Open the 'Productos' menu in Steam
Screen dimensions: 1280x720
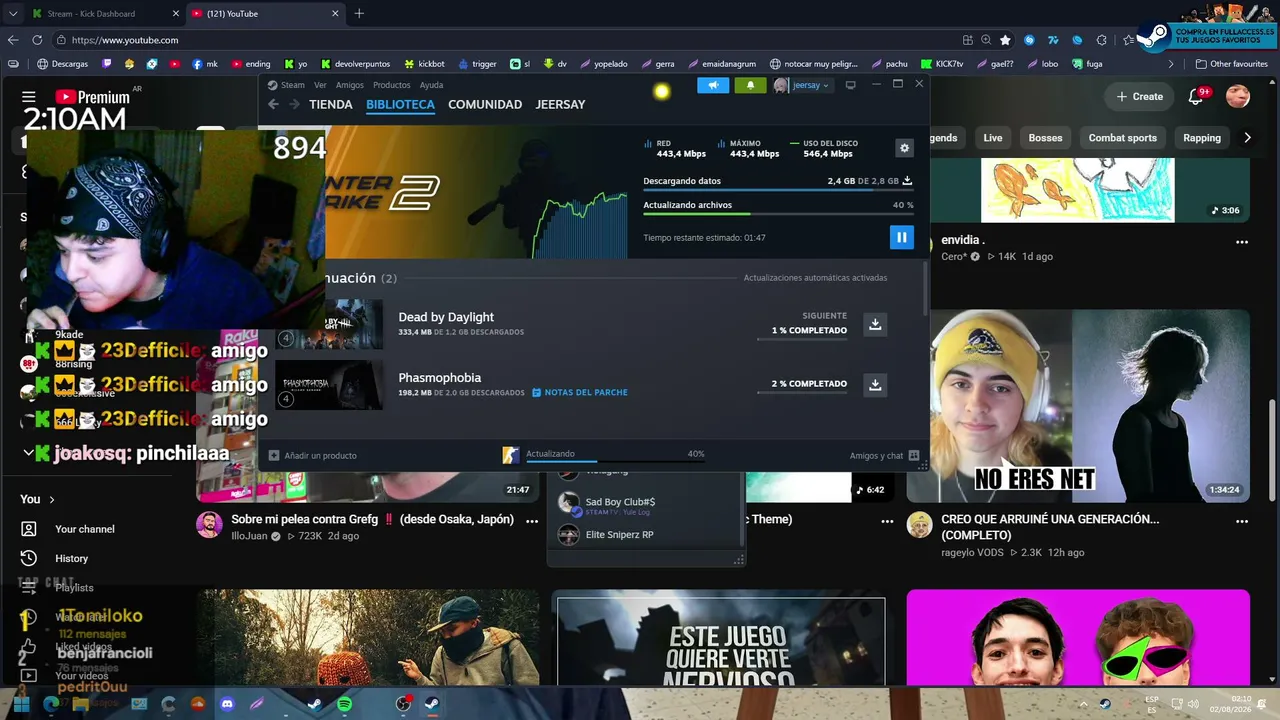pos(392,85)
